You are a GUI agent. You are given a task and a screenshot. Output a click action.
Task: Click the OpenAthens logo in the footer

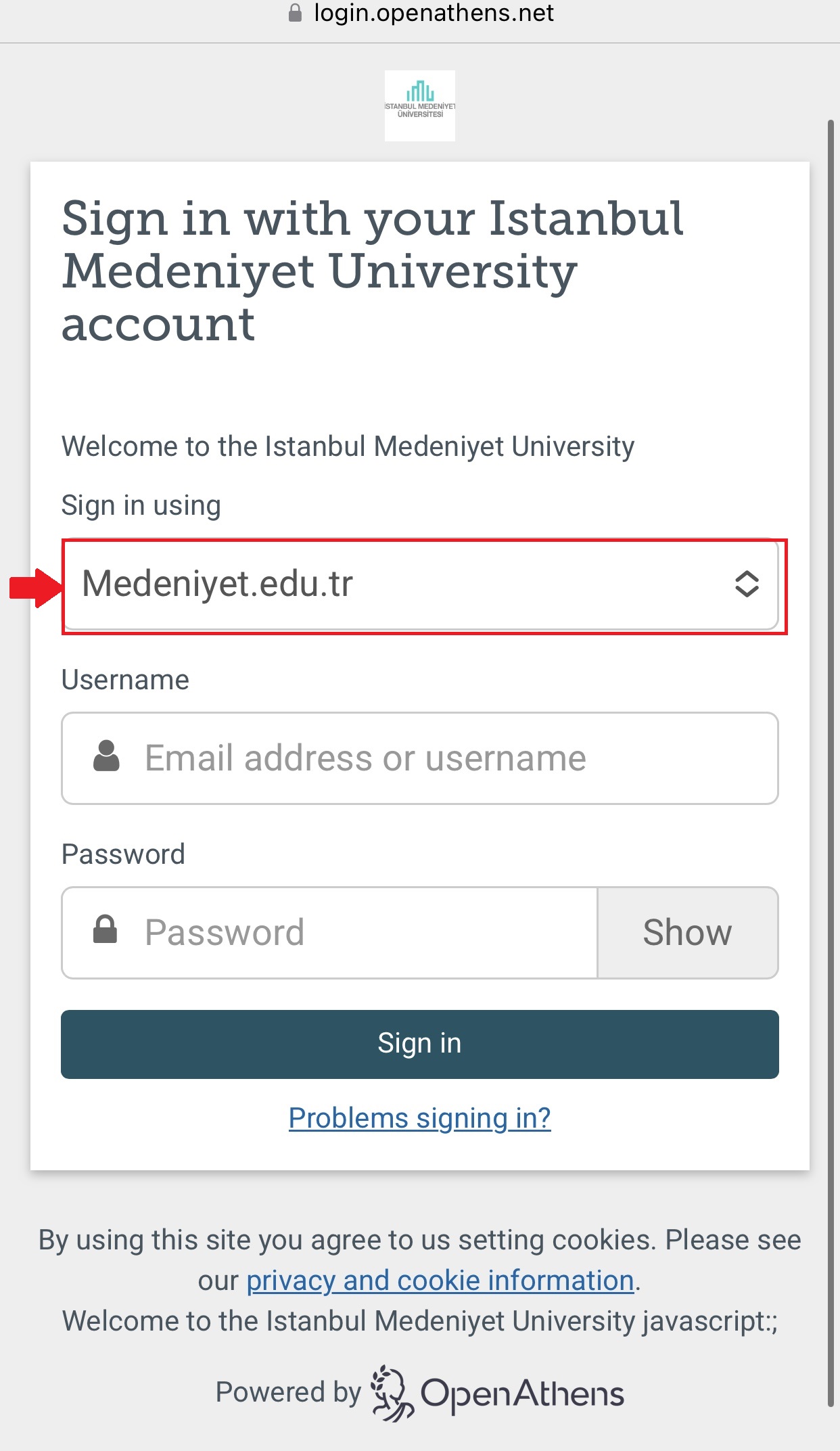click(x=498, y=1393)
